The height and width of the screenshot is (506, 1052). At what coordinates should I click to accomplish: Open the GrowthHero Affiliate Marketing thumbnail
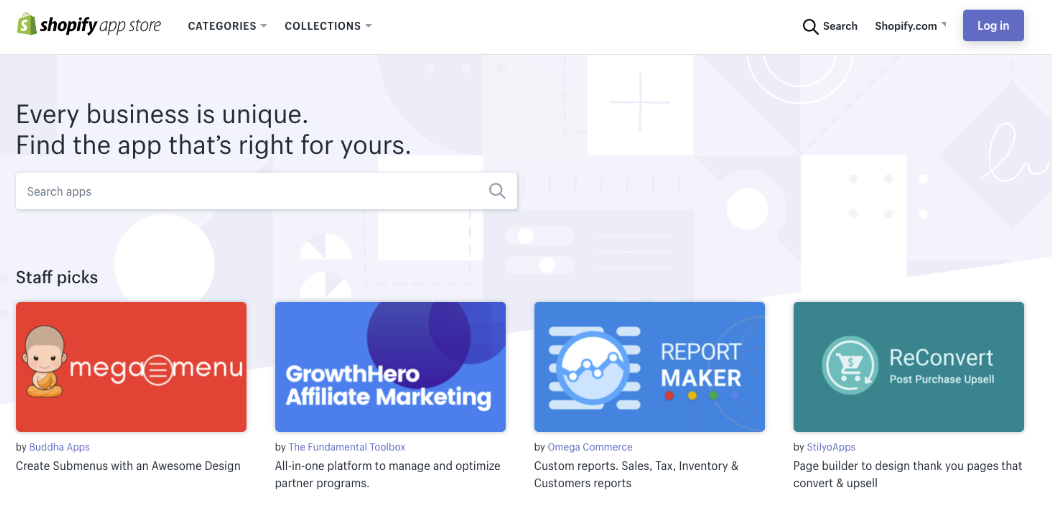pyautogui.click(x=390, y=366)
